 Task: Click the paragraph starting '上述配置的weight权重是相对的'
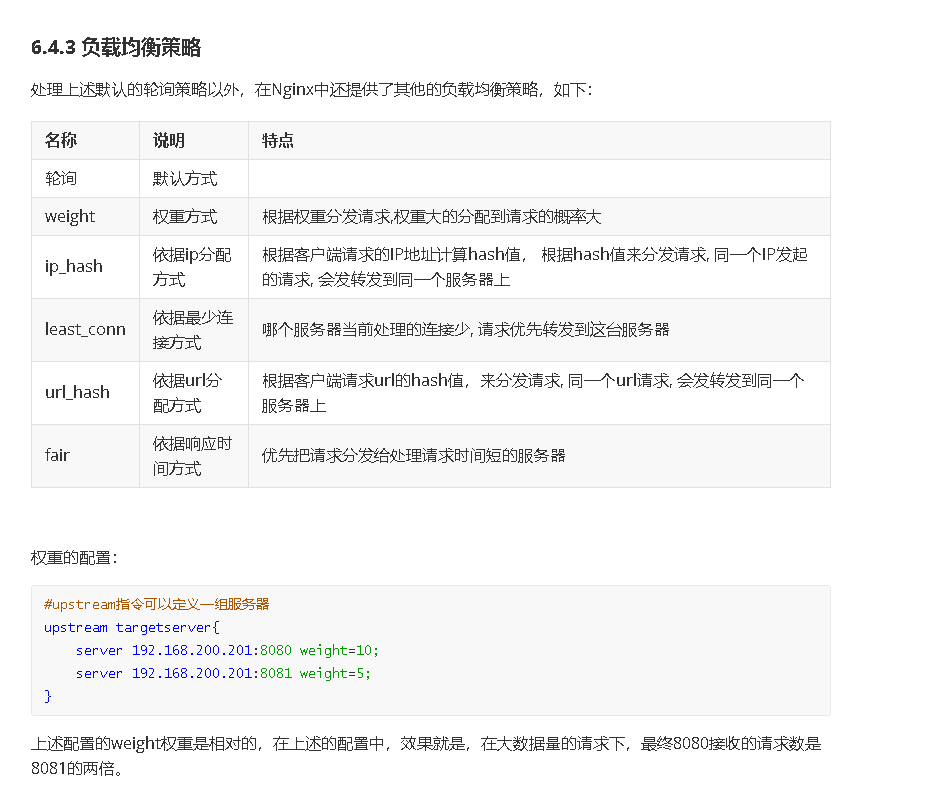426,756
